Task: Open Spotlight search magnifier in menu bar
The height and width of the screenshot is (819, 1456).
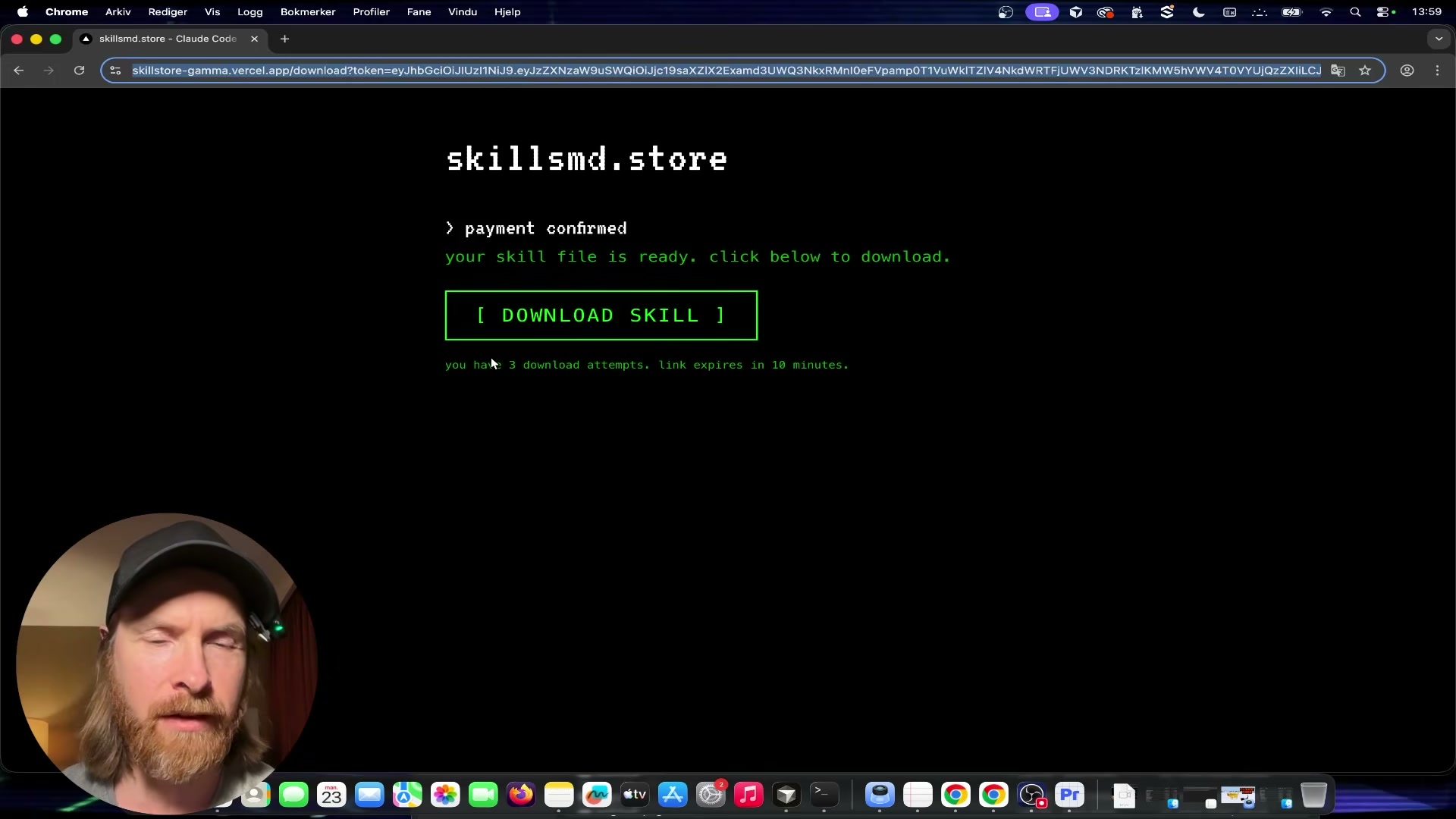Action: 1355,12
